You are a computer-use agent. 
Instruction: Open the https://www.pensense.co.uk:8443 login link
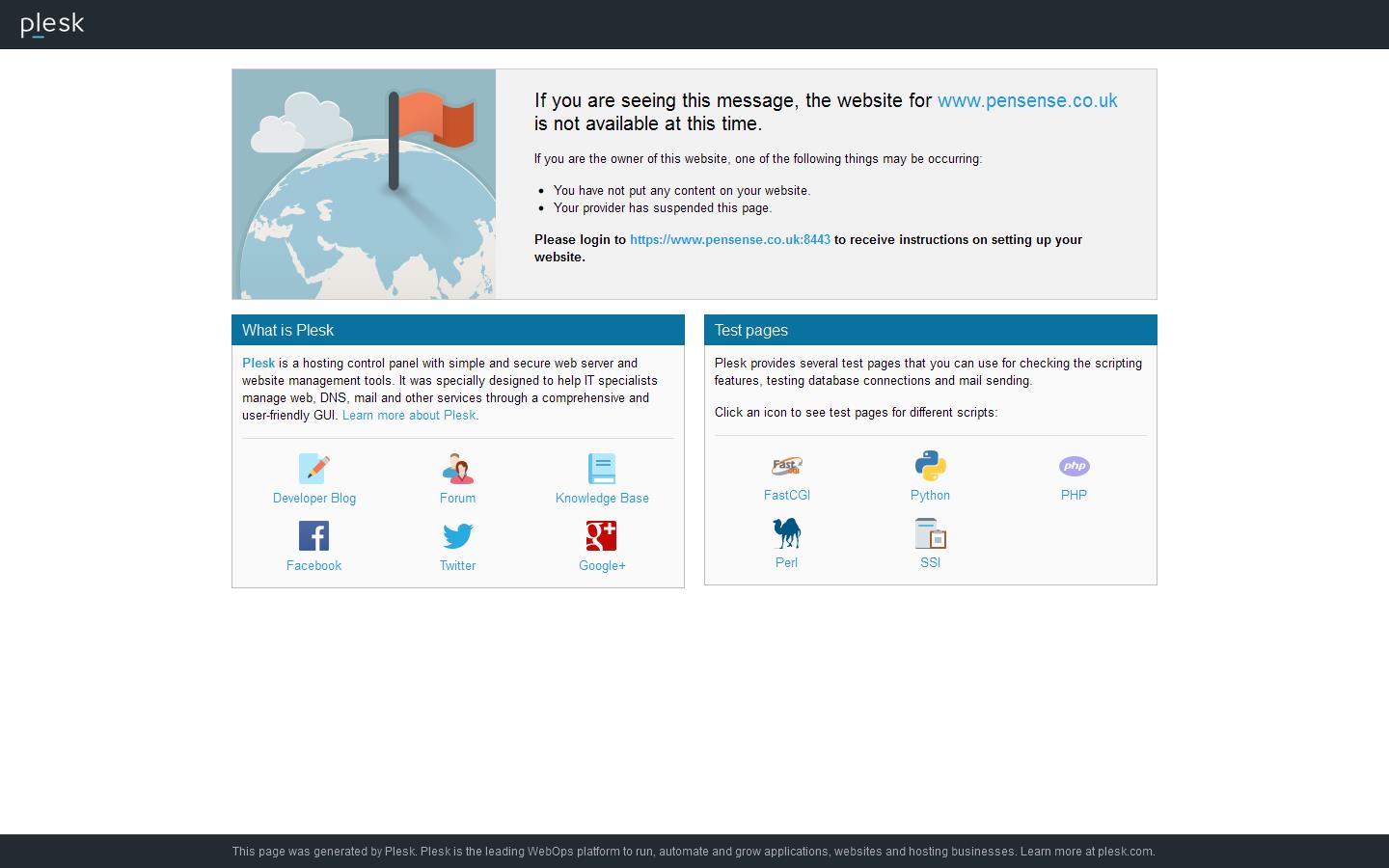[x=729, y=239]
